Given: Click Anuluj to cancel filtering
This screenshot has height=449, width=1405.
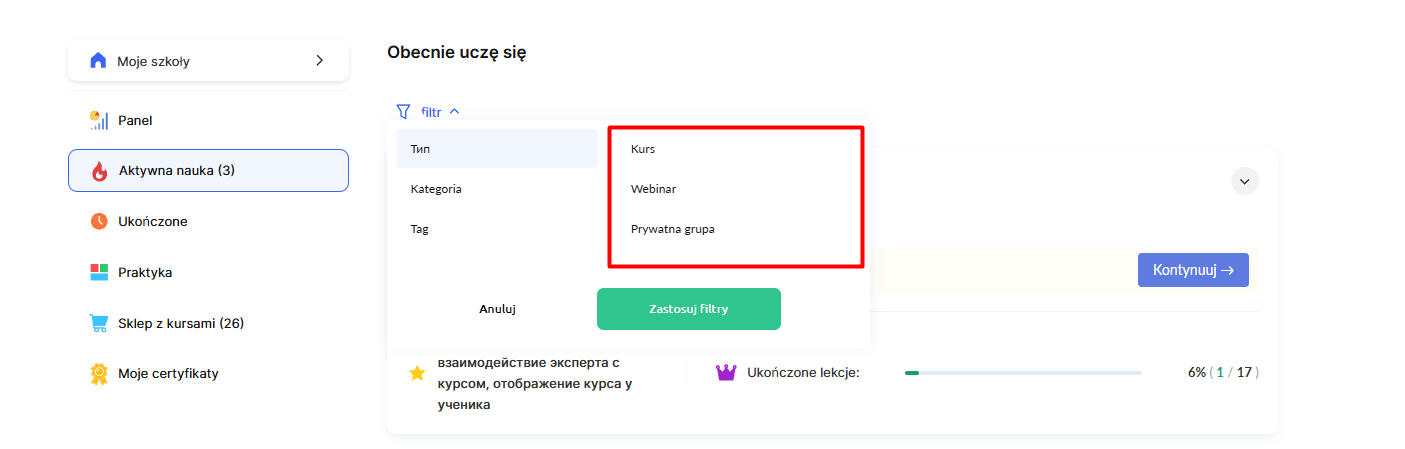Looking at the screenshot, I should [x=497, y=309].
